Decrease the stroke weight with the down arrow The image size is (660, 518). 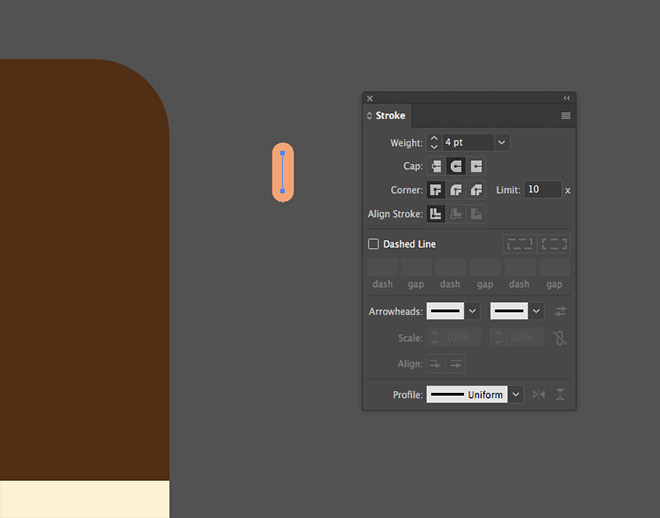pos(434,147)
